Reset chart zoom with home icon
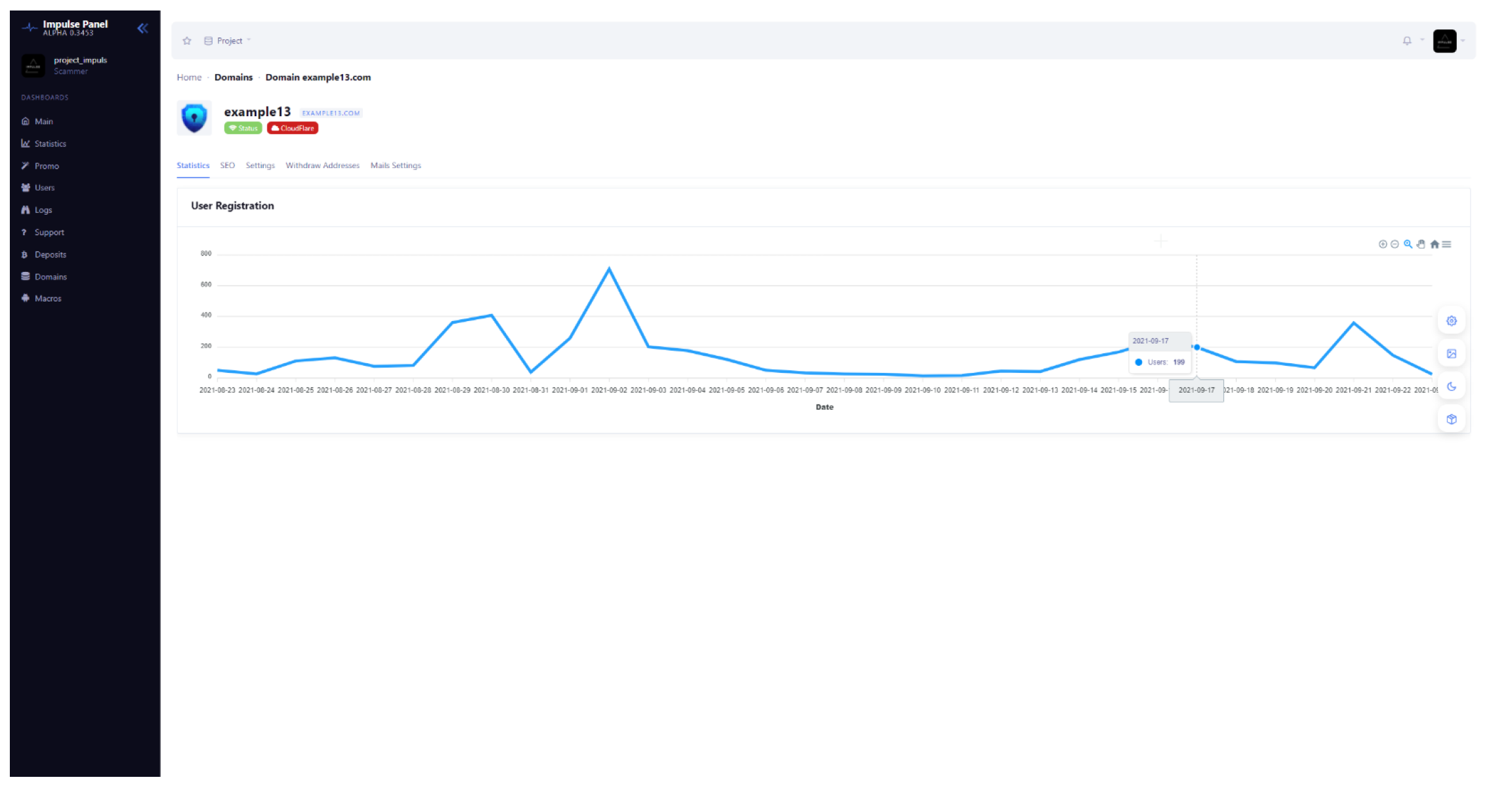Viewport: 1512px width, 788px height. pos(1435,244)
